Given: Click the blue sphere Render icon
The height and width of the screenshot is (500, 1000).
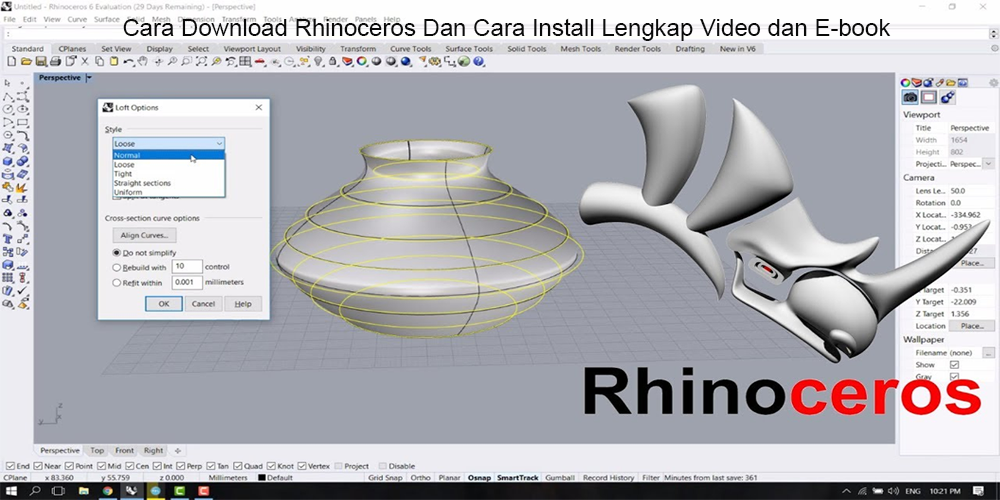Looking at the screenshot, I should pos(406,61).
